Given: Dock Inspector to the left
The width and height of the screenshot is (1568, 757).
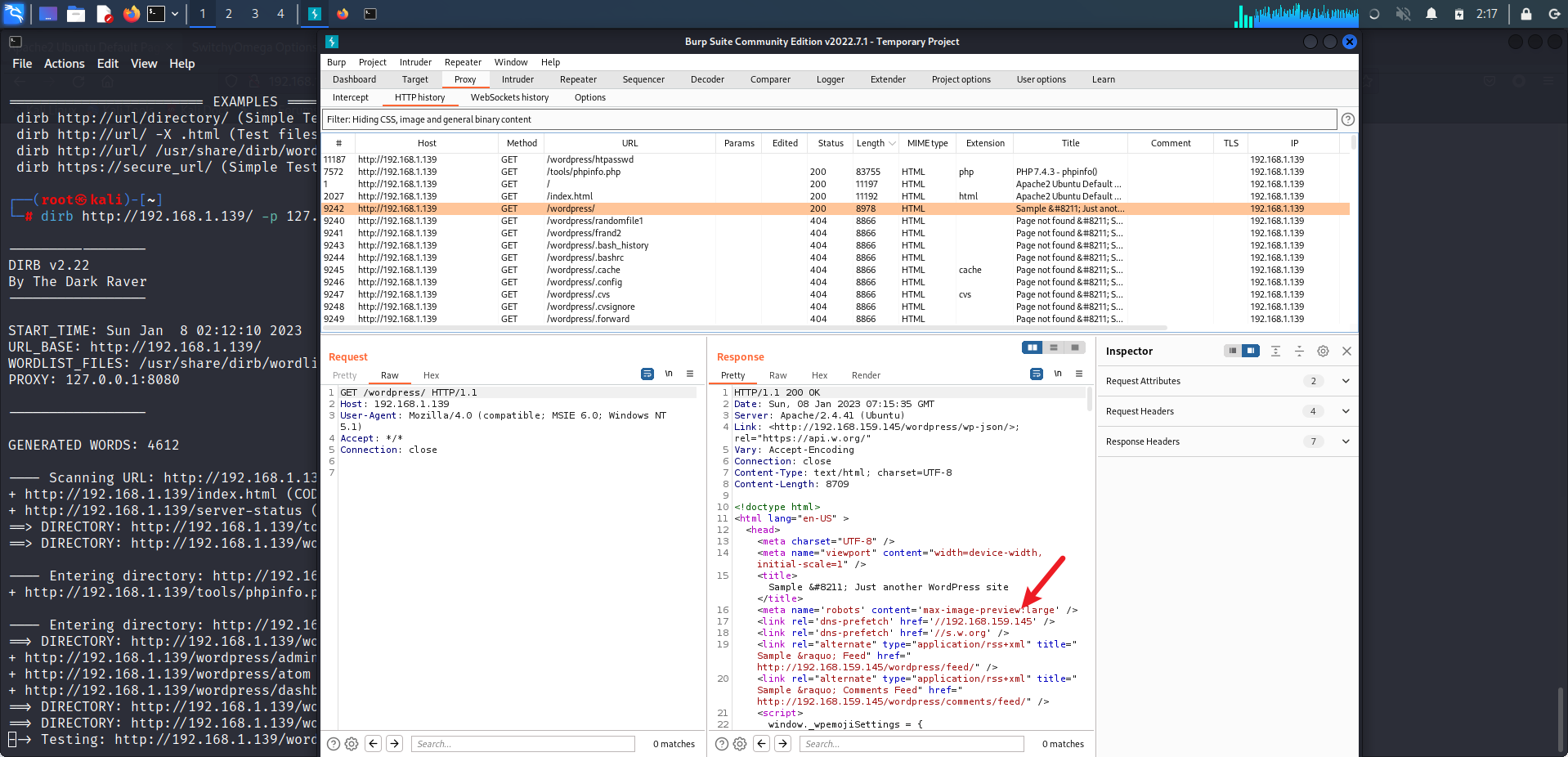Looking at the screenshot, I should coord(1232,351).
